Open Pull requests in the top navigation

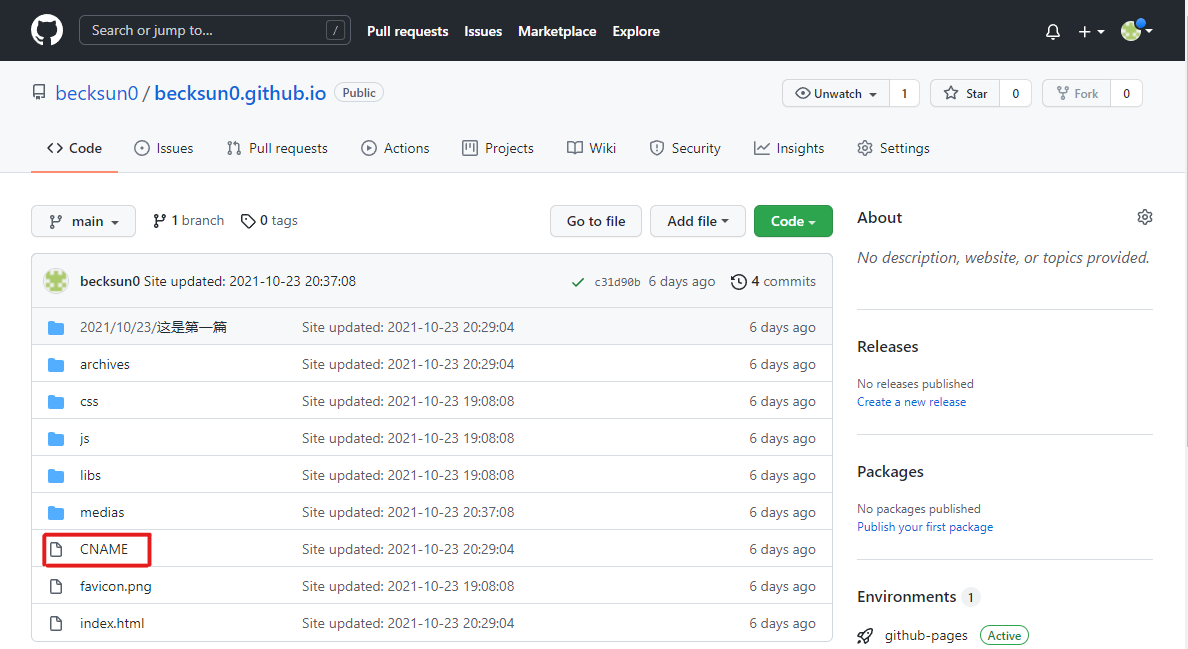pos(408,31)
